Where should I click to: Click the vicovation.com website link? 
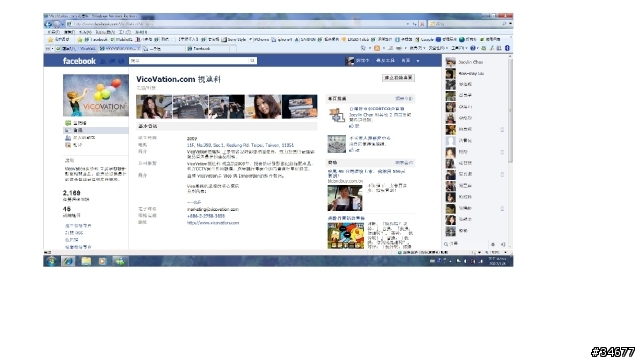coord(213,223)
